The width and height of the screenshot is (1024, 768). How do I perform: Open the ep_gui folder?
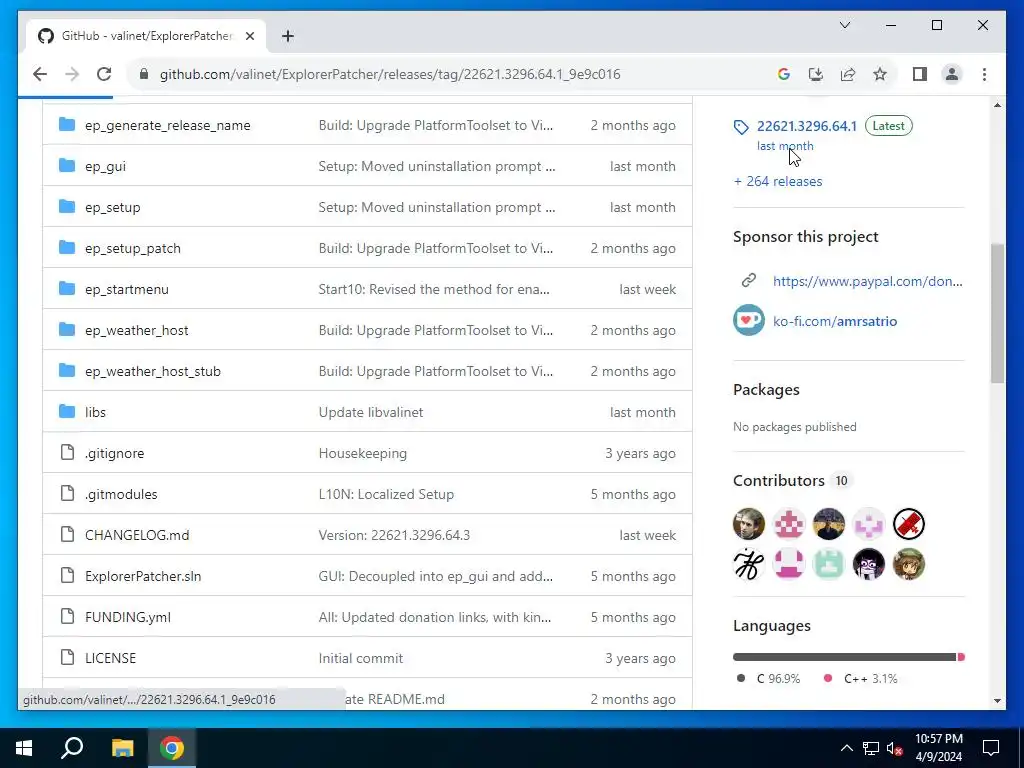[105, 167]
